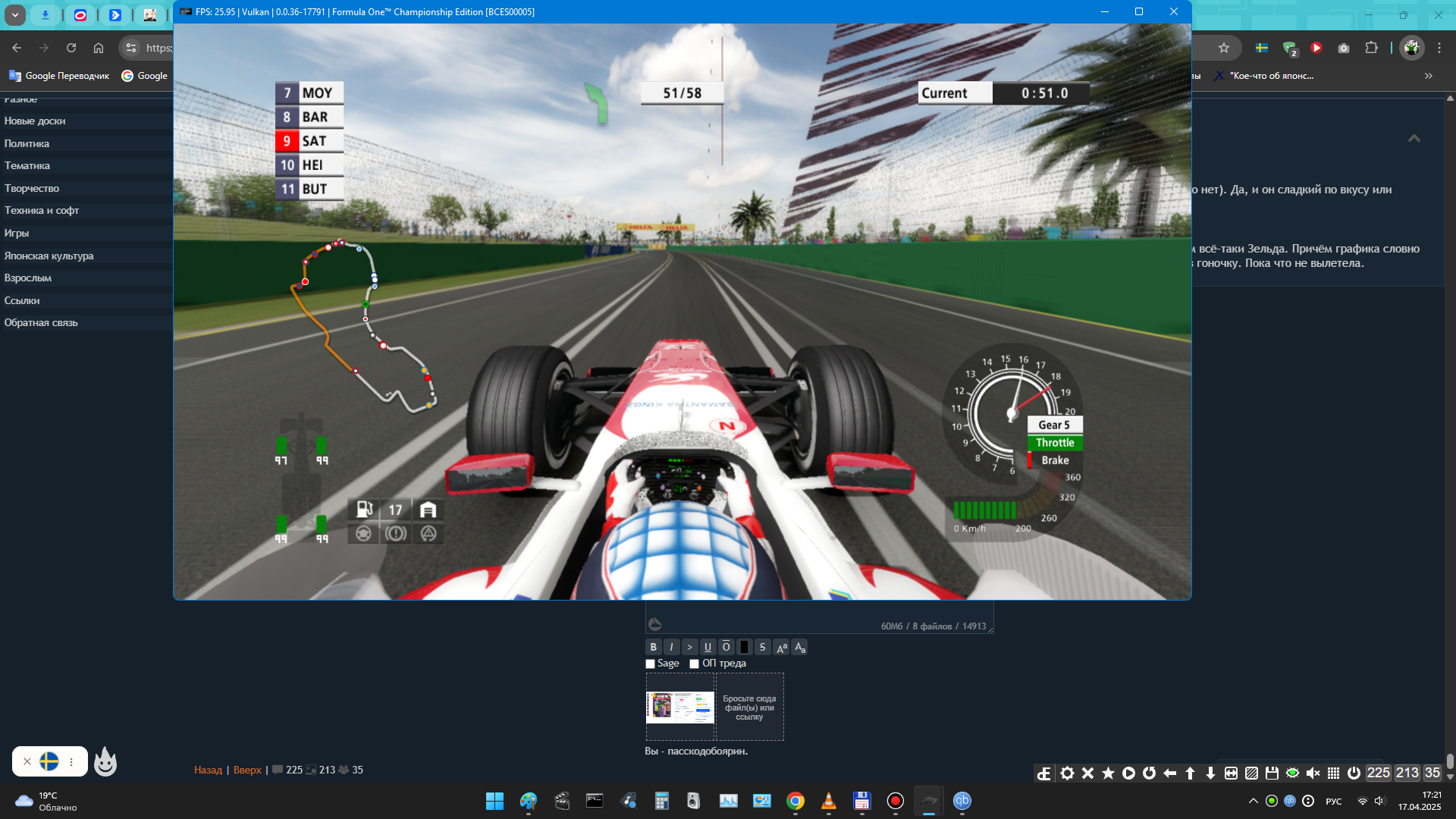The image size is (1456, 819).
Task: Show hidden tray icons chevron
Action: pyautogui.click(x=1254, y=801)
